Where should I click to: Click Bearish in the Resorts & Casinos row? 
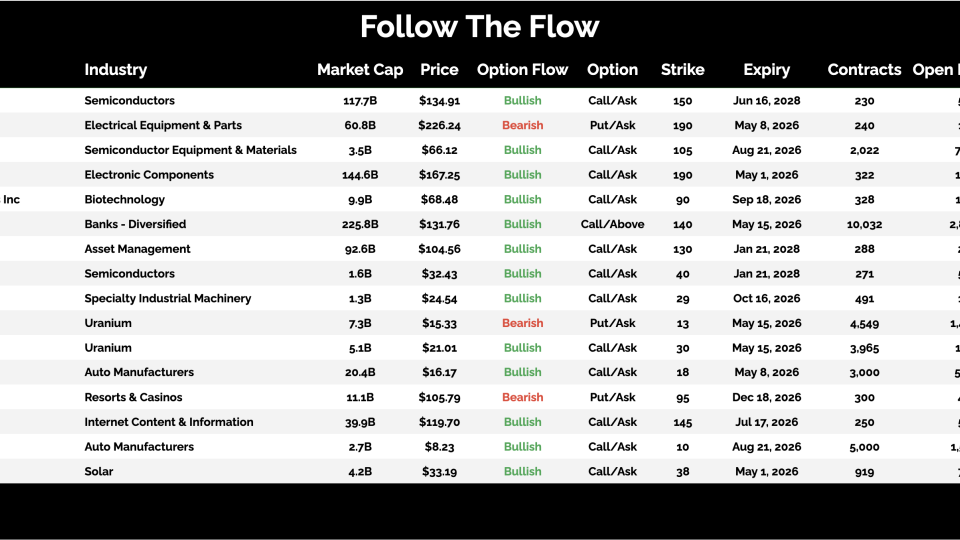click(522, 397)
